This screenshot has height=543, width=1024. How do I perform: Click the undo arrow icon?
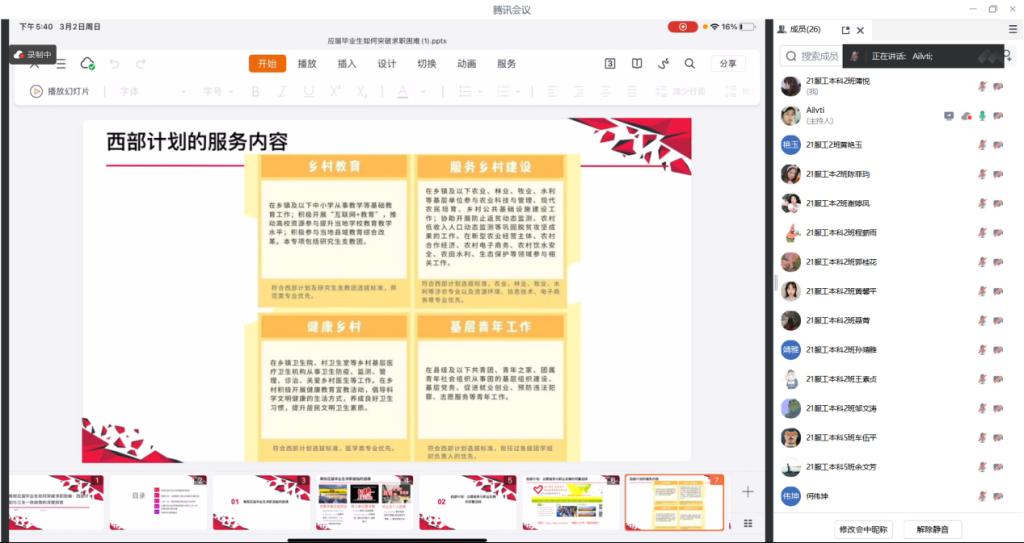tap(114, 64)
